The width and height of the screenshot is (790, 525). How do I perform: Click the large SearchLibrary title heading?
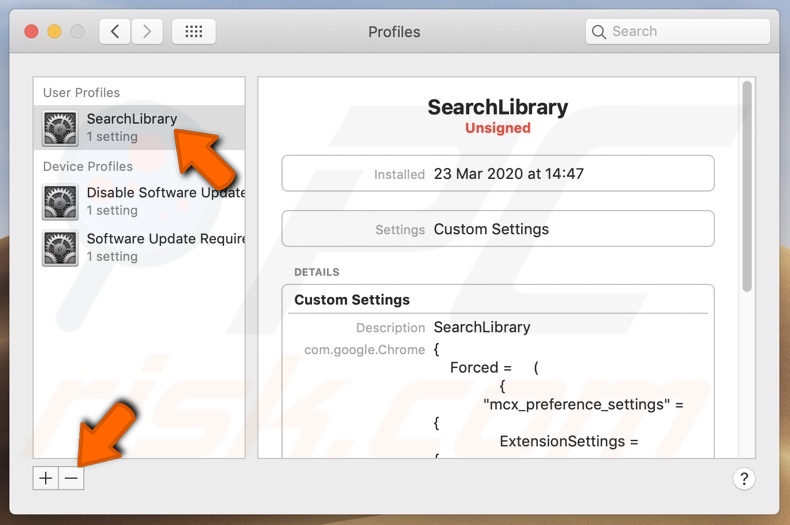(498, 107)
